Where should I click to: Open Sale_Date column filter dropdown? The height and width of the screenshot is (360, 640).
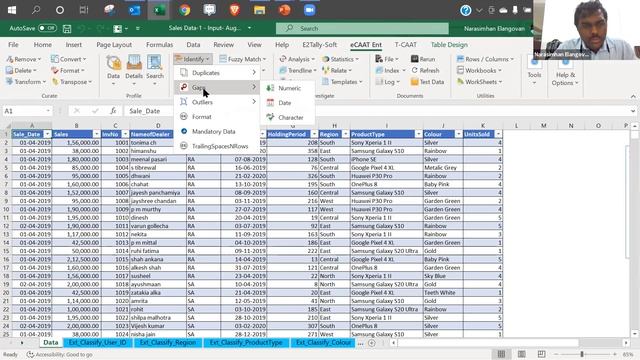47,134
